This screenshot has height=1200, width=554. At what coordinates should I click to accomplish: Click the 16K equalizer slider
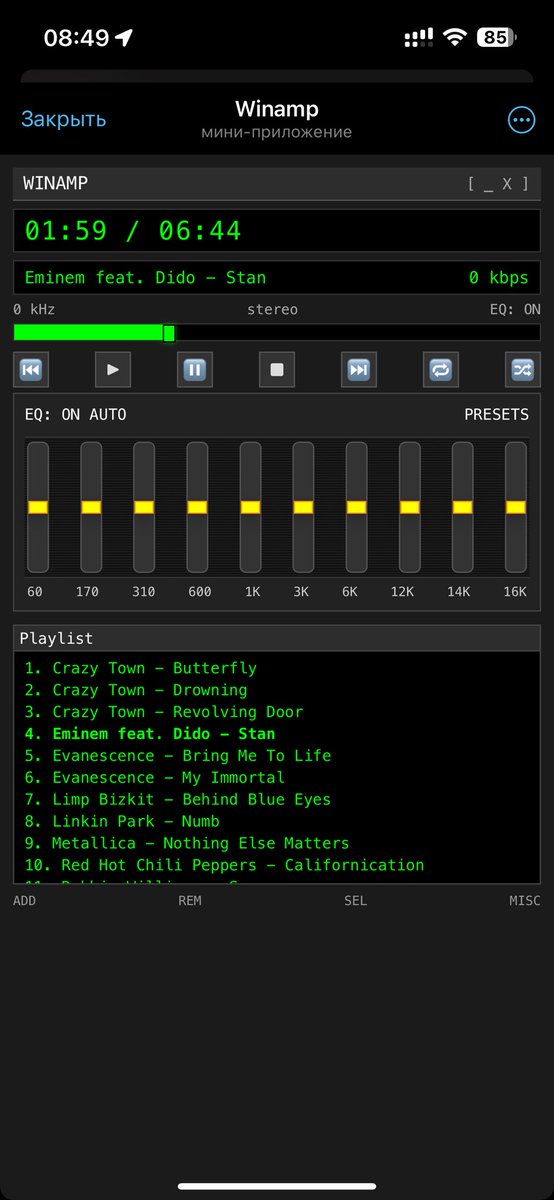(x=516, y=507)
